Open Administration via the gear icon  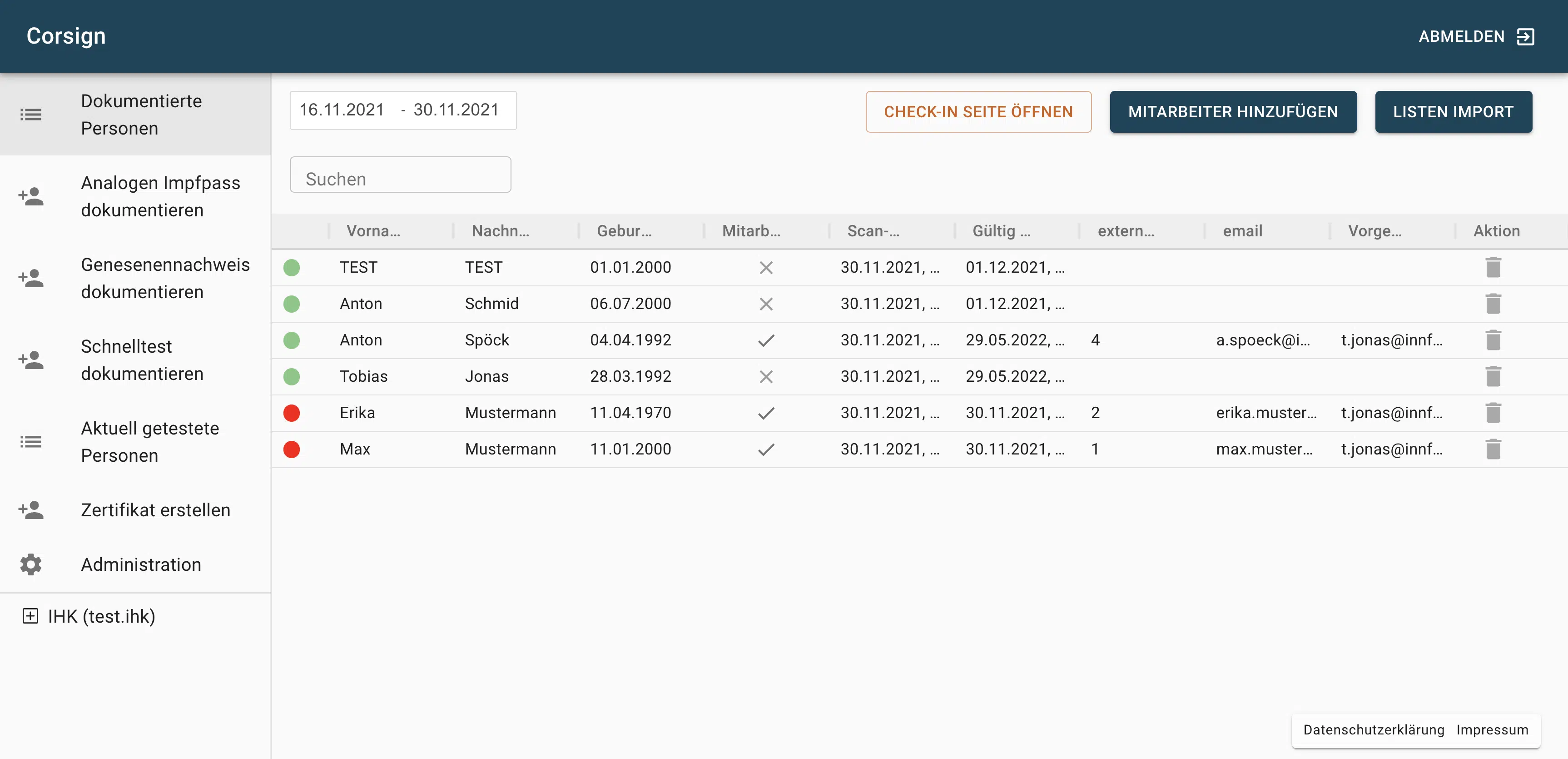click(30, 564)
